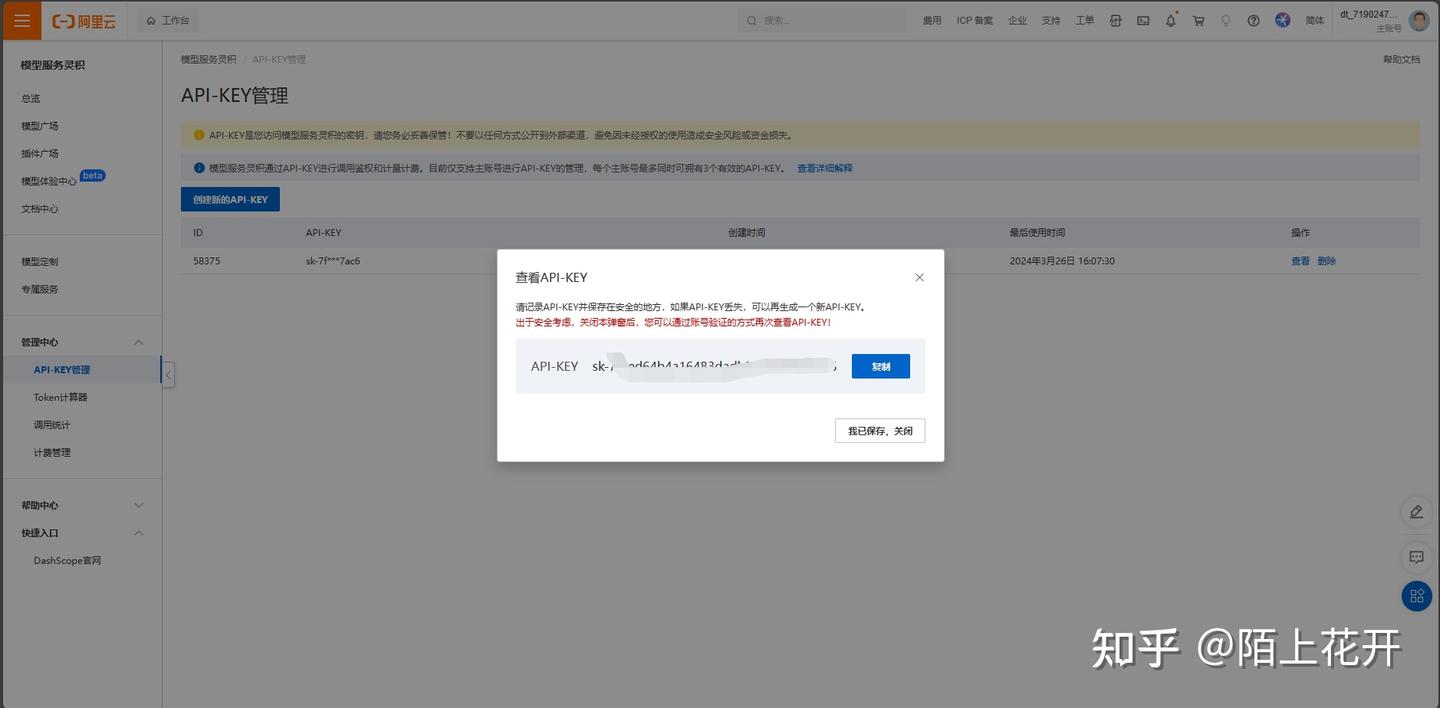Open the notifications bell icon
Image resolution: width=1440 pixels, height=708 pixels.
pos(1170,20)
